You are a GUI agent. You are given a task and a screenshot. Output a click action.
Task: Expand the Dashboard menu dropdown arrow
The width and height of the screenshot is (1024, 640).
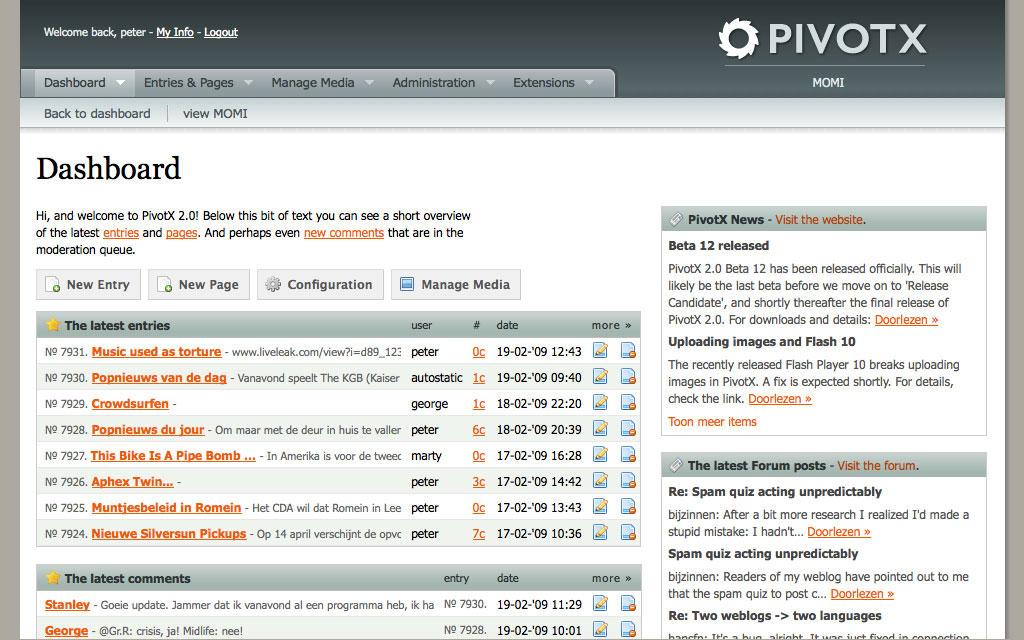121,83
